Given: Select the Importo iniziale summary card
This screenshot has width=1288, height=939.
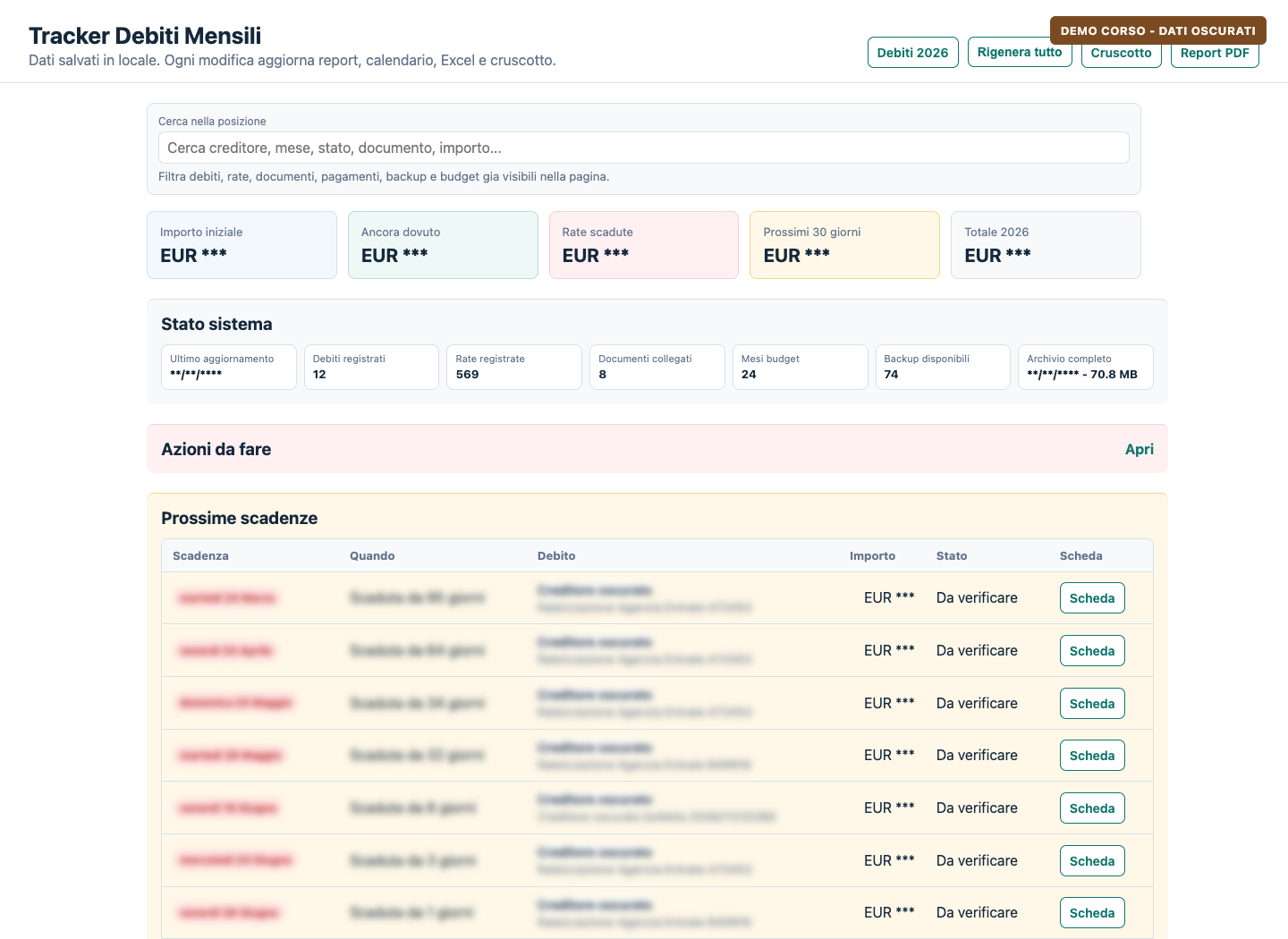Looking at the screenshot, I should coord(241,245).
